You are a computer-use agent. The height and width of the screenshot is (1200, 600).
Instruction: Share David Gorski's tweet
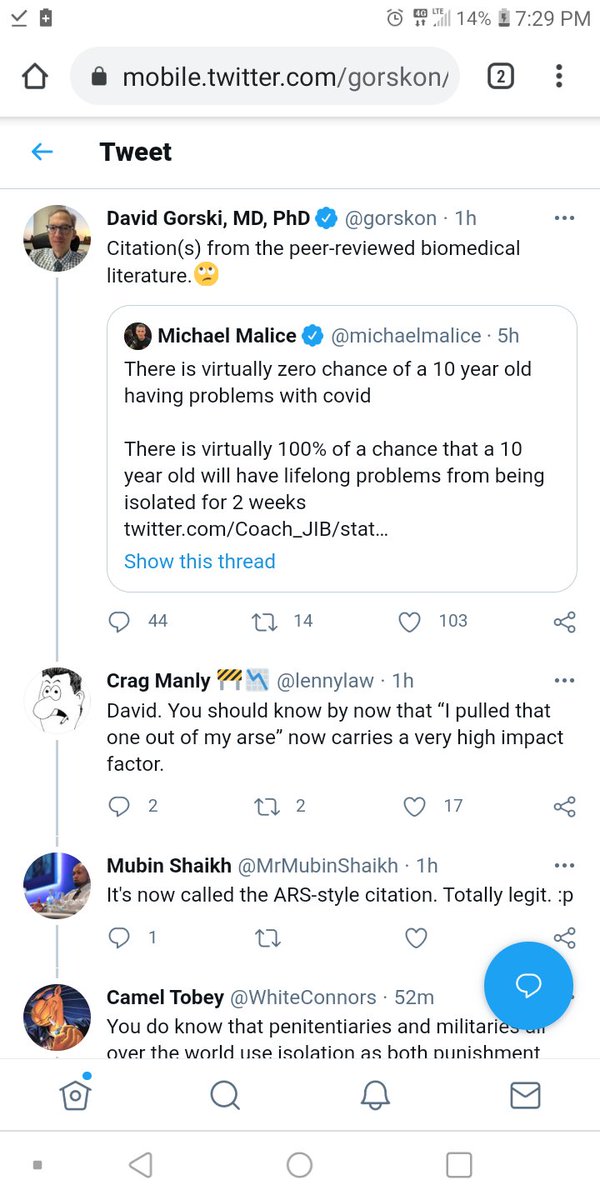tap(564, 622)
